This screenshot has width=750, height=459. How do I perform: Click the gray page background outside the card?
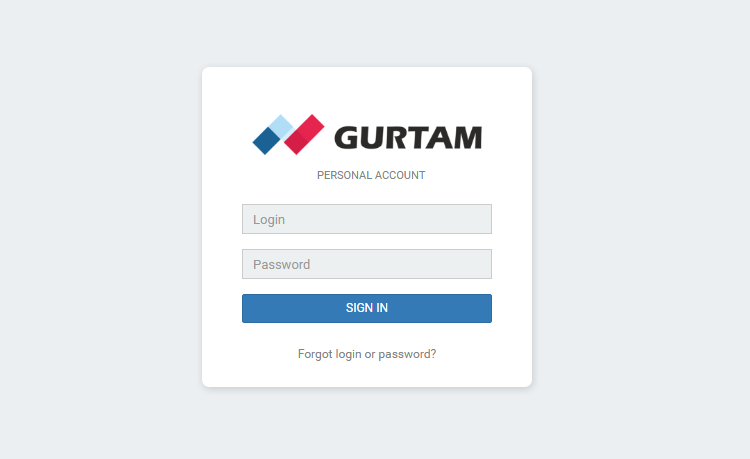pyautogui.click(x=96, y=230)
